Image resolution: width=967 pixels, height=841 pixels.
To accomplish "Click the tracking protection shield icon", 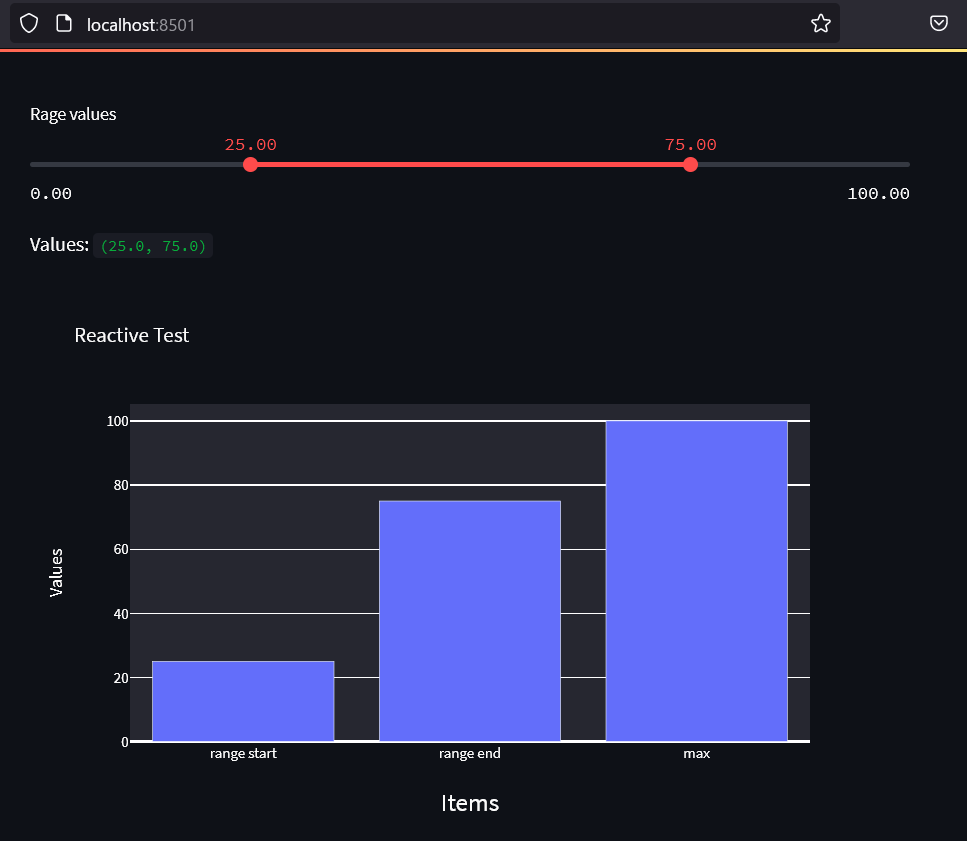I will (x=29, y=23).
